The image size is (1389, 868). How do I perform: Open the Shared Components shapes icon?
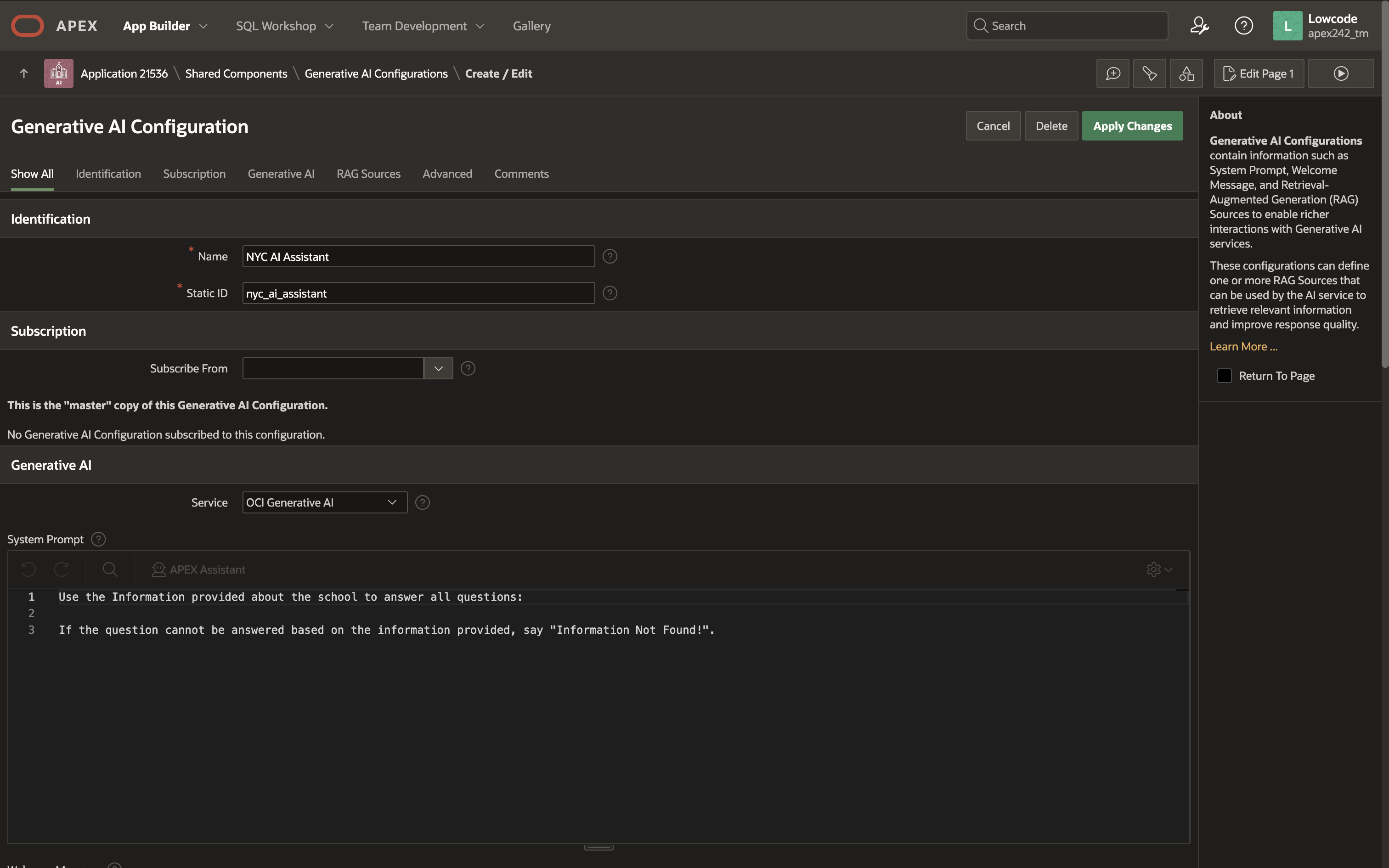(x=1186, y=73)
